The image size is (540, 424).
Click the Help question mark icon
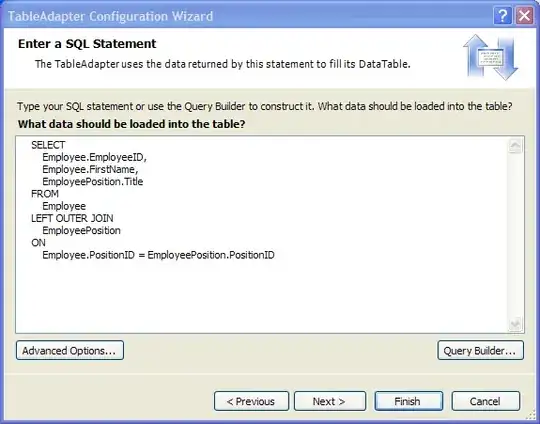[502, 16]
